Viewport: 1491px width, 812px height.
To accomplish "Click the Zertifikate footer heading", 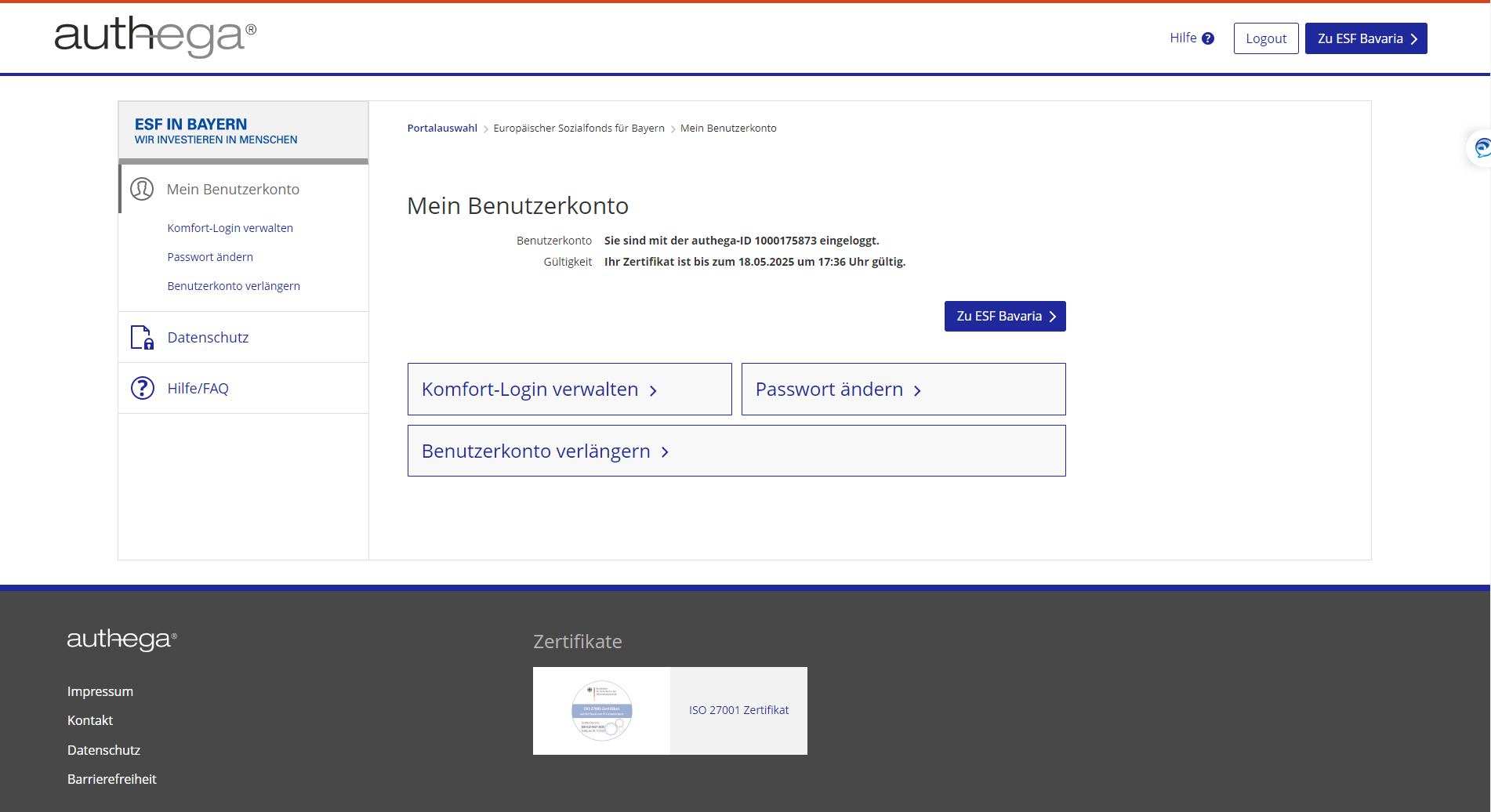I will coord(578,641).
